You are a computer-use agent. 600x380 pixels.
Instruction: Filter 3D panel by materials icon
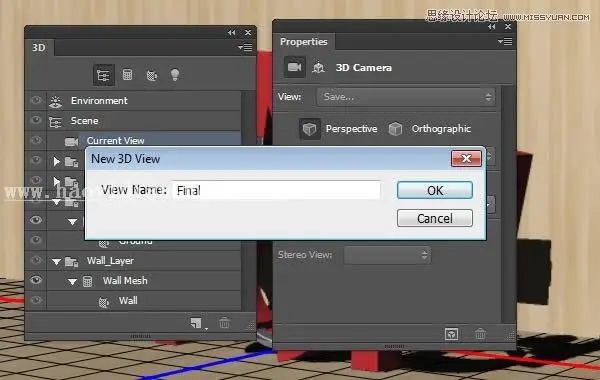click(152, 75)
